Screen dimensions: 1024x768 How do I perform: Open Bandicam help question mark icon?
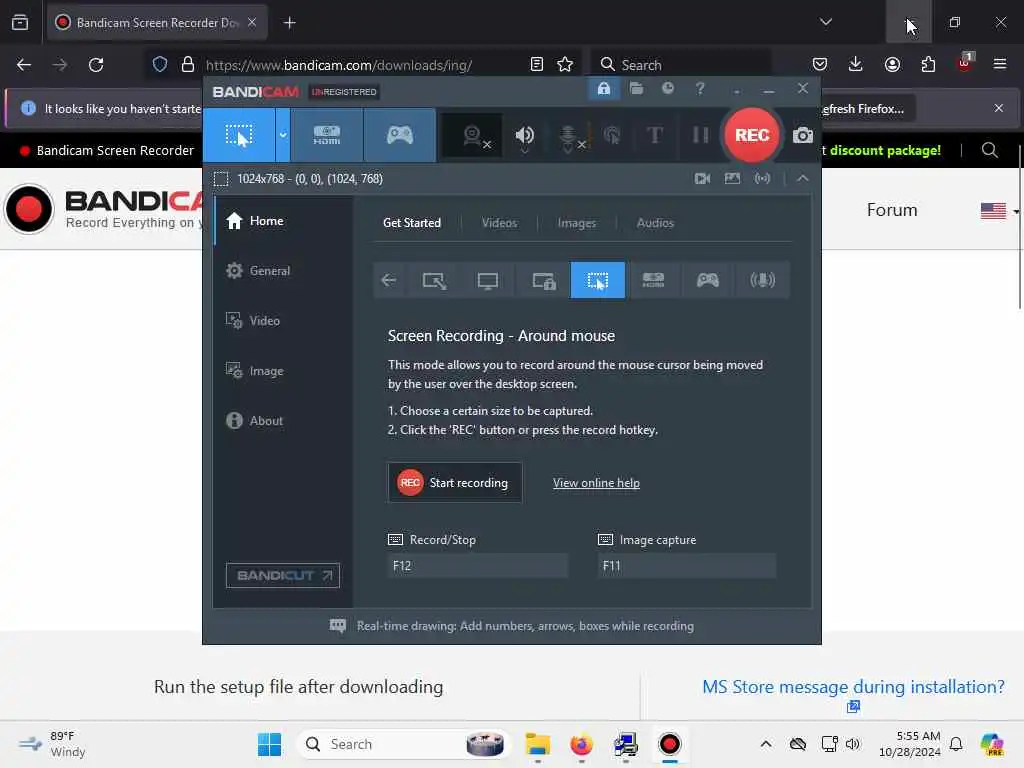[699, 88]
